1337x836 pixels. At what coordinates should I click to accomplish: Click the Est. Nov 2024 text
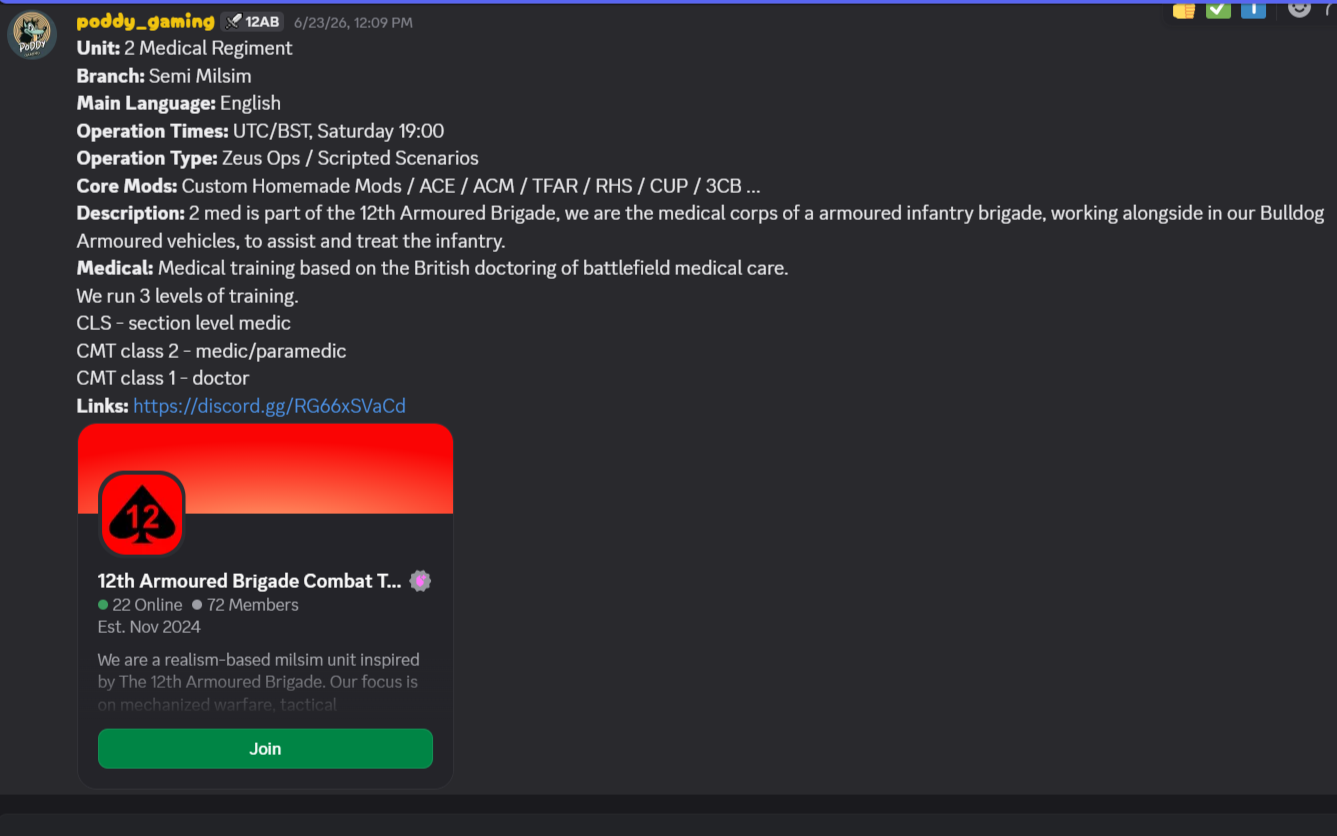click(149, 627)
